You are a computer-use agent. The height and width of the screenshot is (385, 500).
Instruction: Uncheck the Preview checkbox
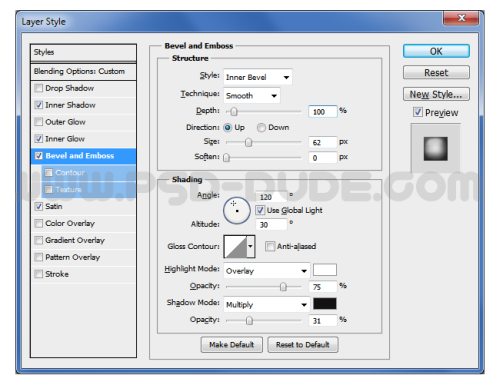click(418, 112)
